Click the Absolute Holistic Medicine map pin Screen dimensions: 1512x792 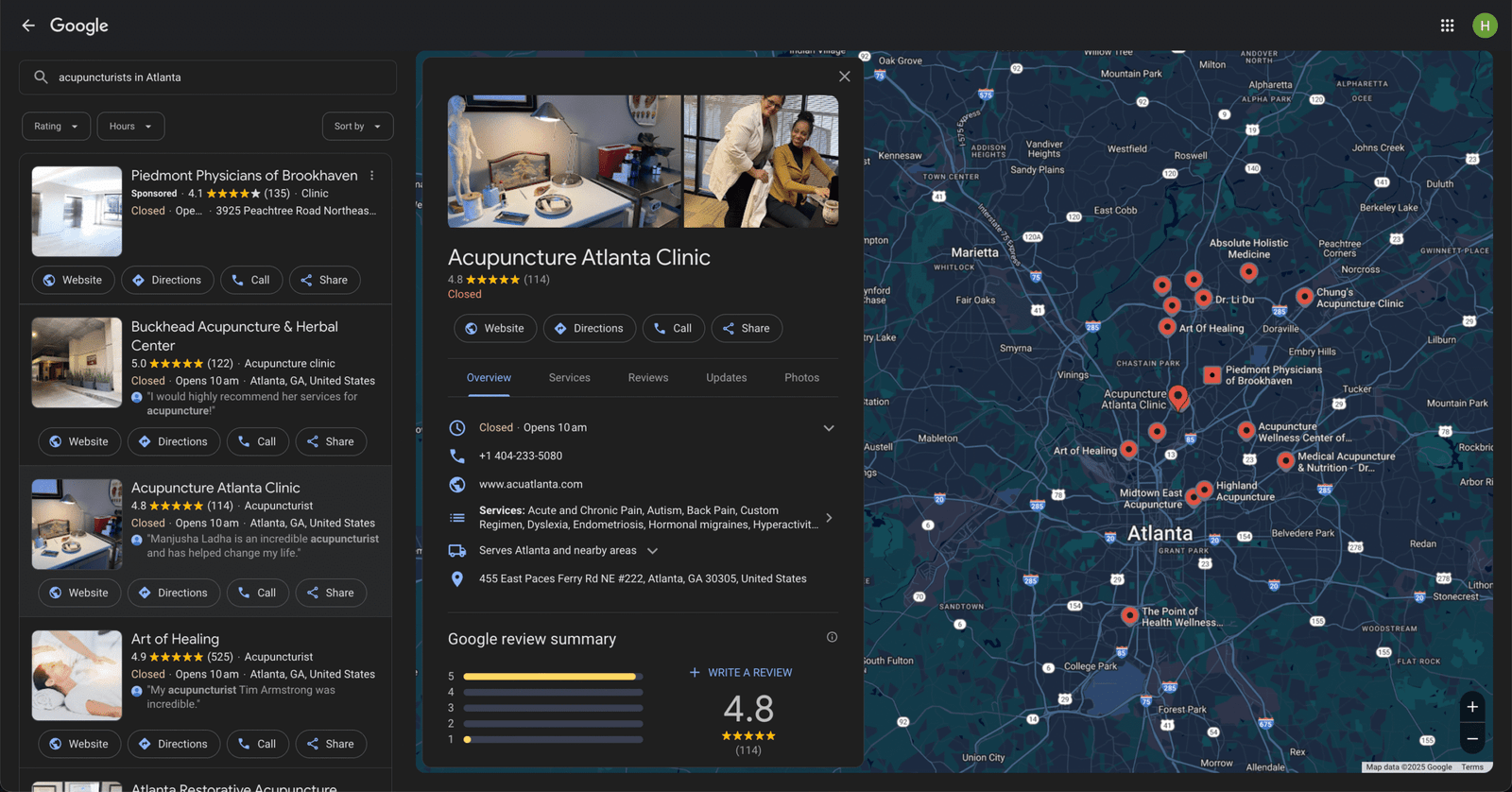1248,272
